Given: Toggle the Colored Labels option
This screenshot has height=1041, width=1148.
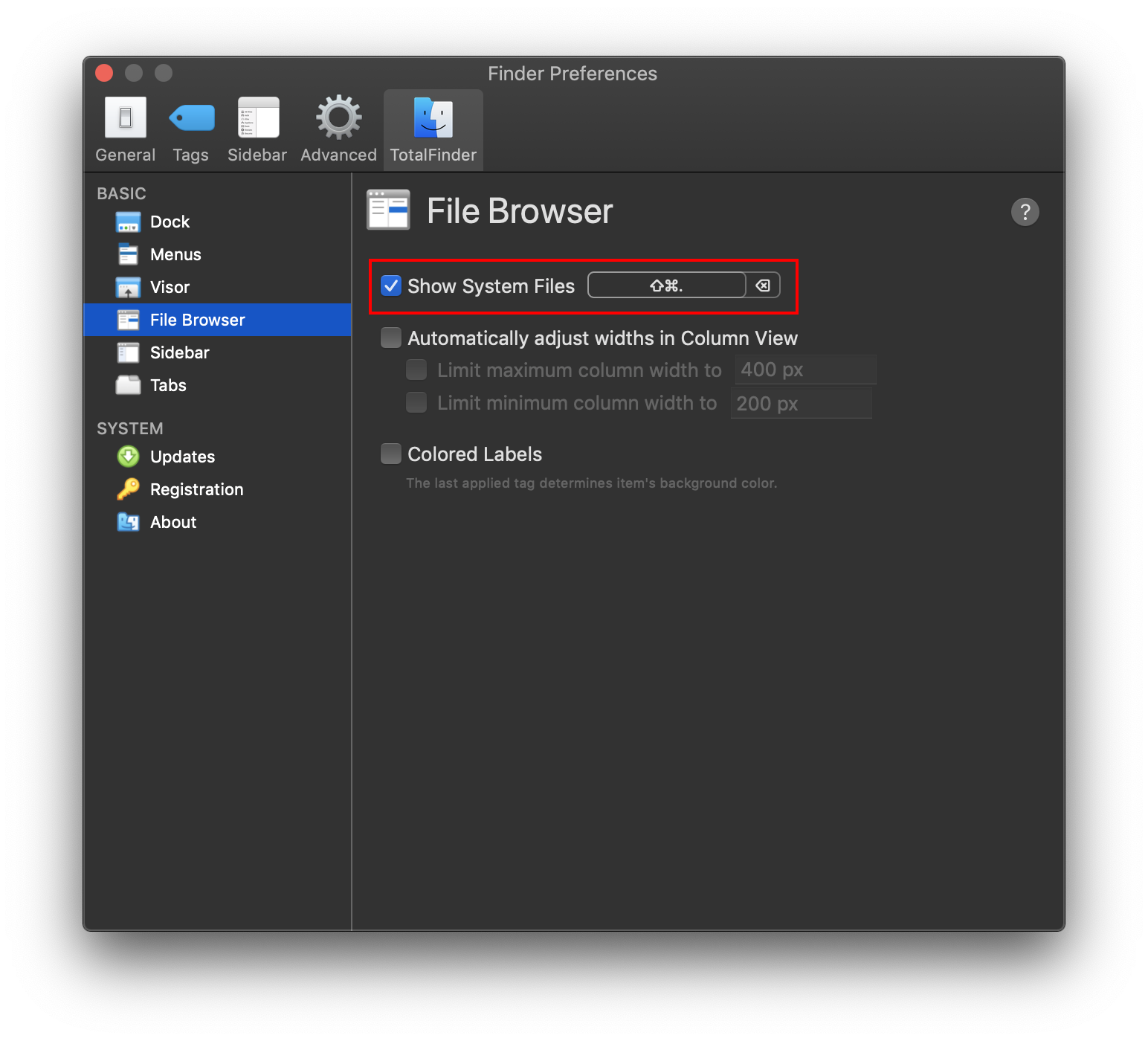Looking at the screenshot, I should (x=390, y=454).
